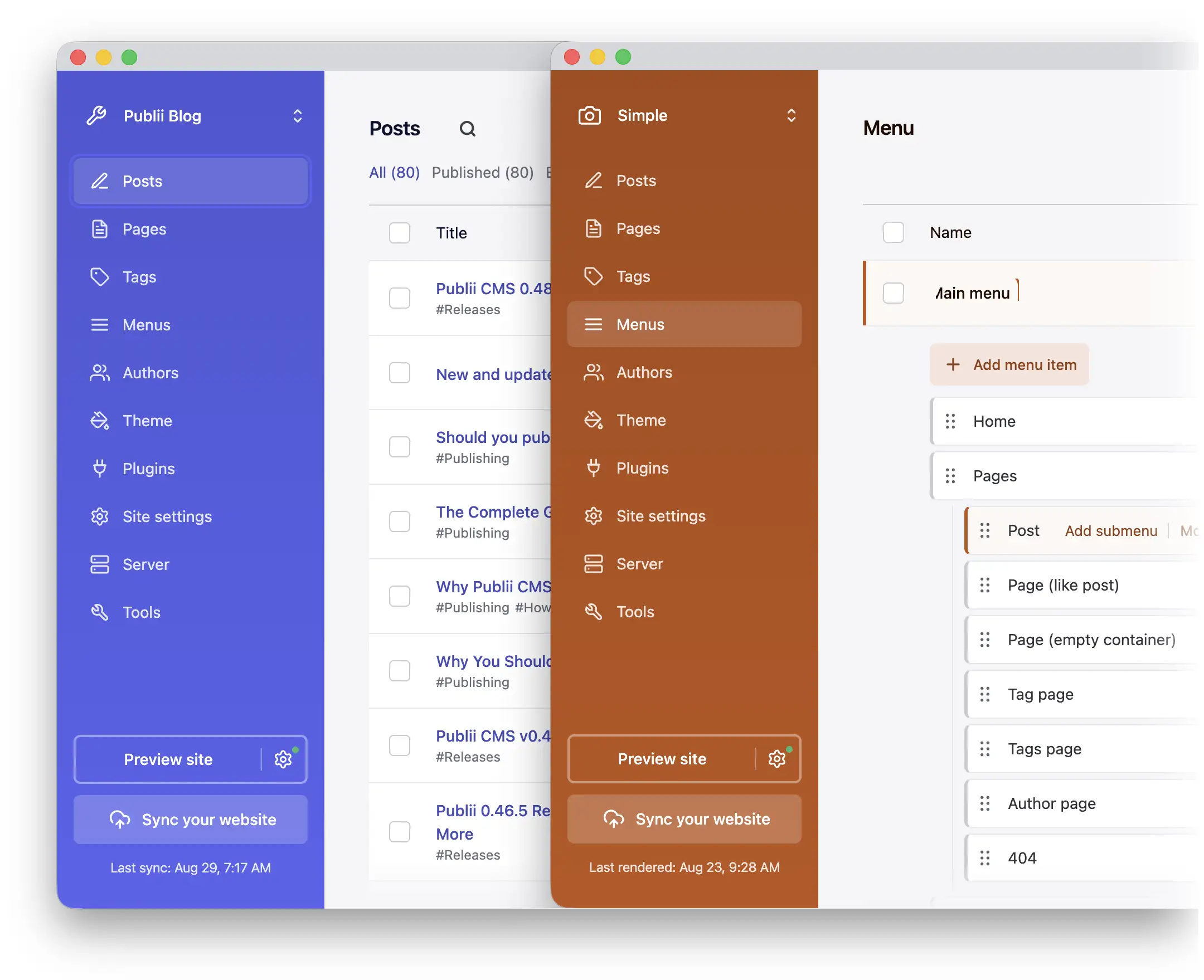1204x980 pixels.
Task: Click the camera icon beside Simple
Action: click(x=589, y=115)
